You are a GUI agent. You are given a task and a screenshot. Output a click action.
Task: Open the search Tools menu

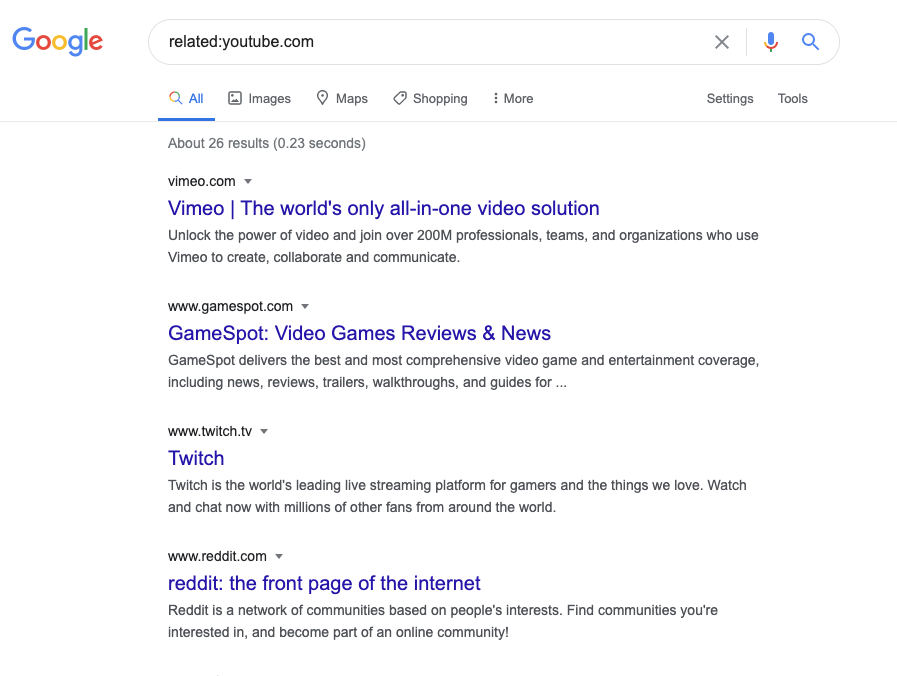[792, 98]
